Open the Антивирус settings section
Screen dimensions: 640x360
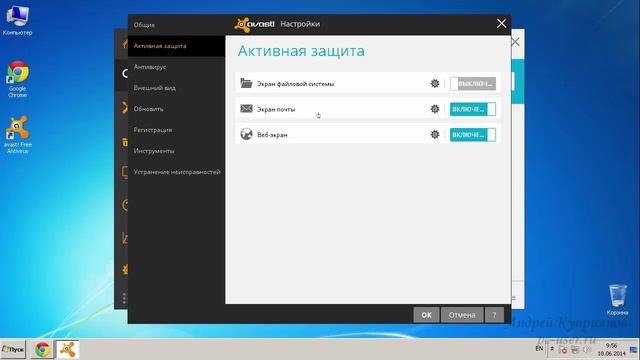click(176, 67)
